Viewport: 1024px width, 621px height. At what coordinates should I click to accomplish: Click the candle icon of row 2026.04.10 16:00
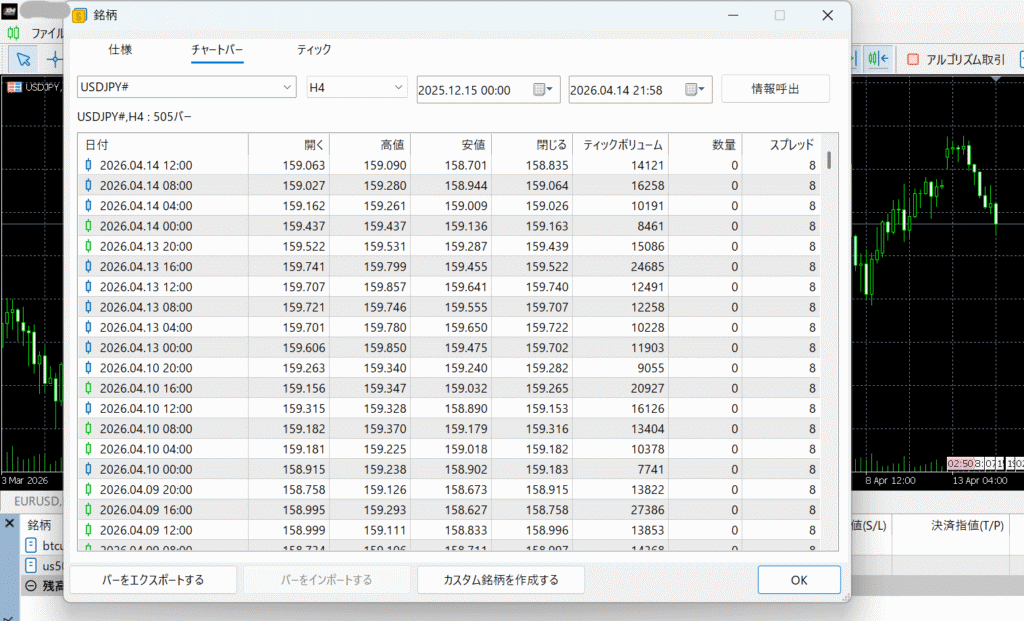88,388
